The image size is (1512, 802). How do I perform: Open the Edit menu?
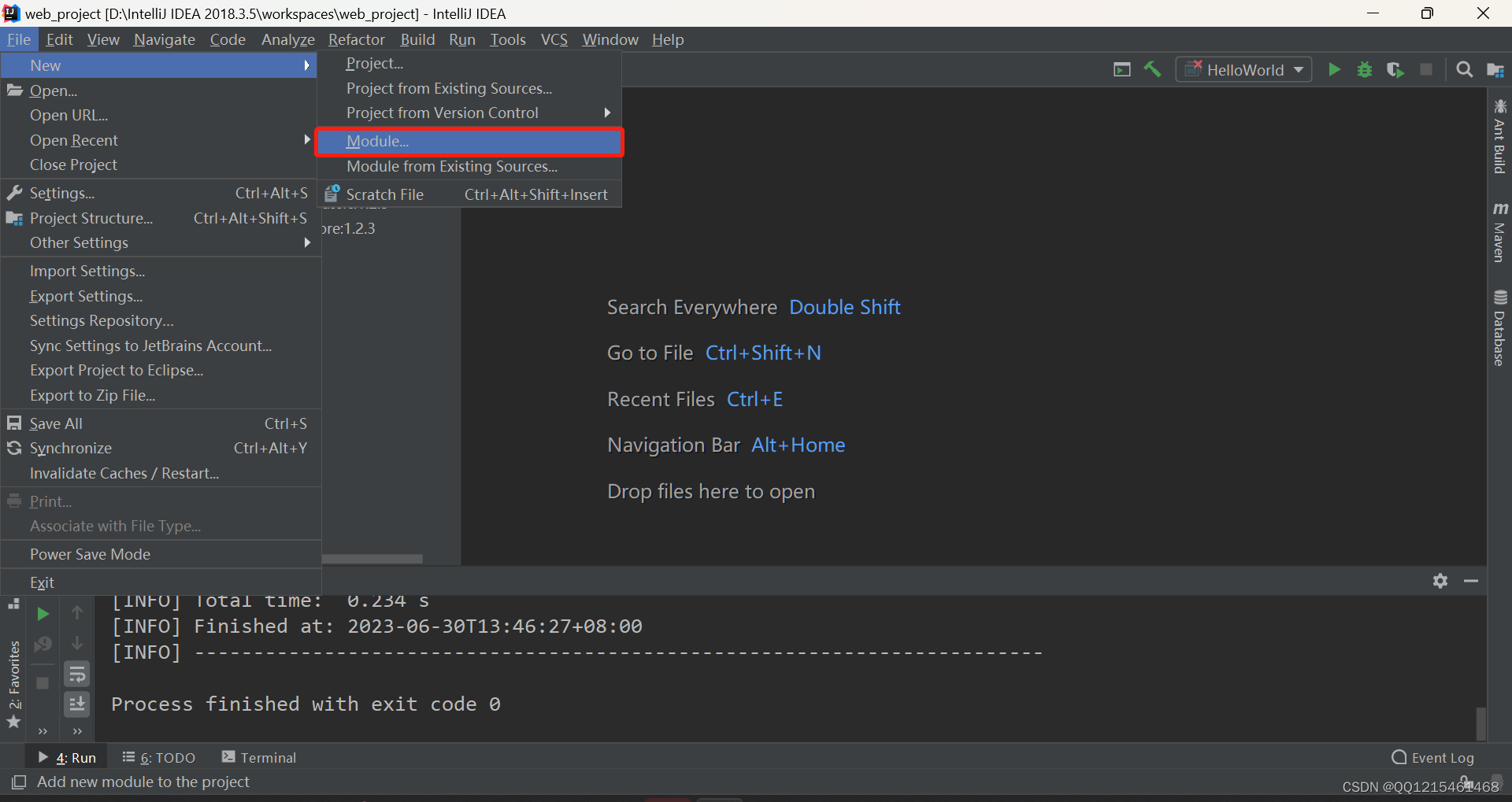[59, 39]
